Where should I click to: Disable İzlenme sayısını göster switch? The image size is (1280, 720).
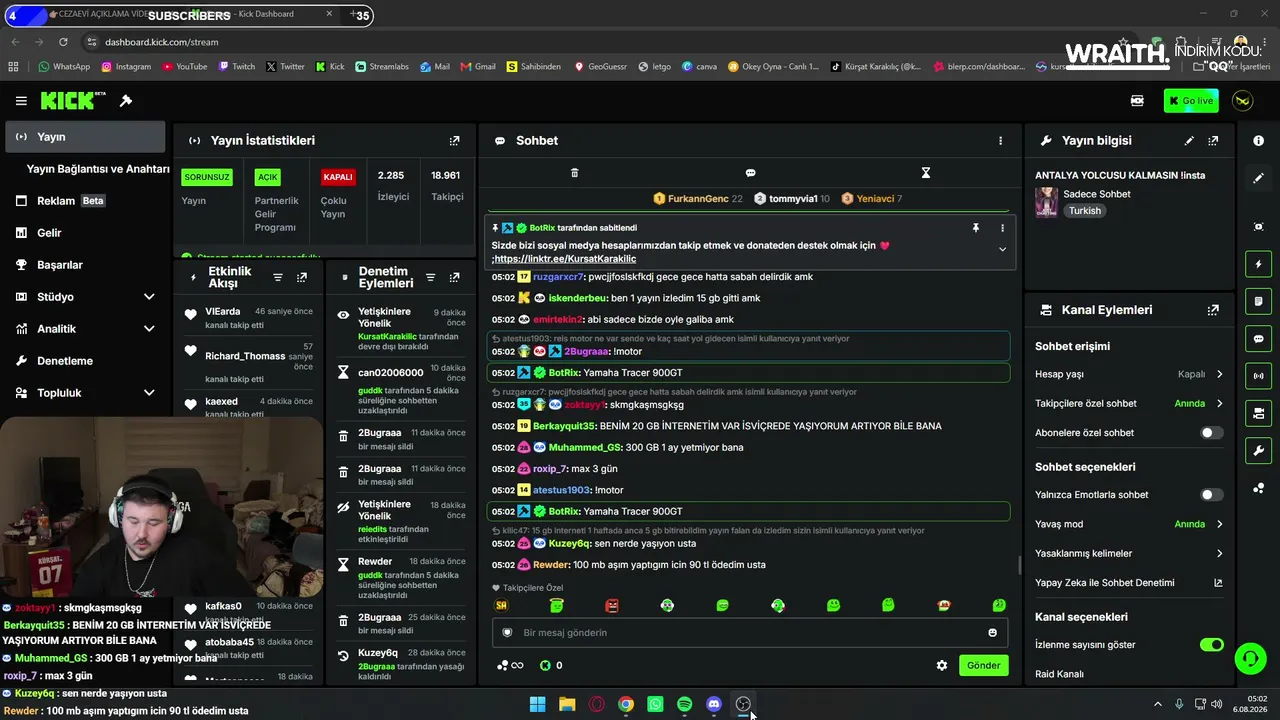click(x=1211, y=645)
